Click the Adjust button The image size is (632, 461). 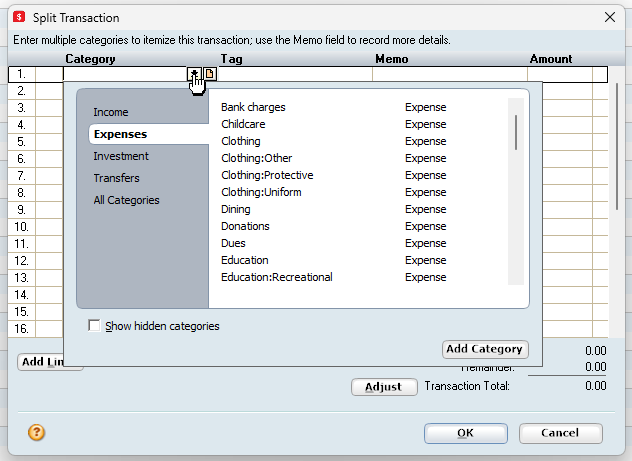(x=384, y=387)
